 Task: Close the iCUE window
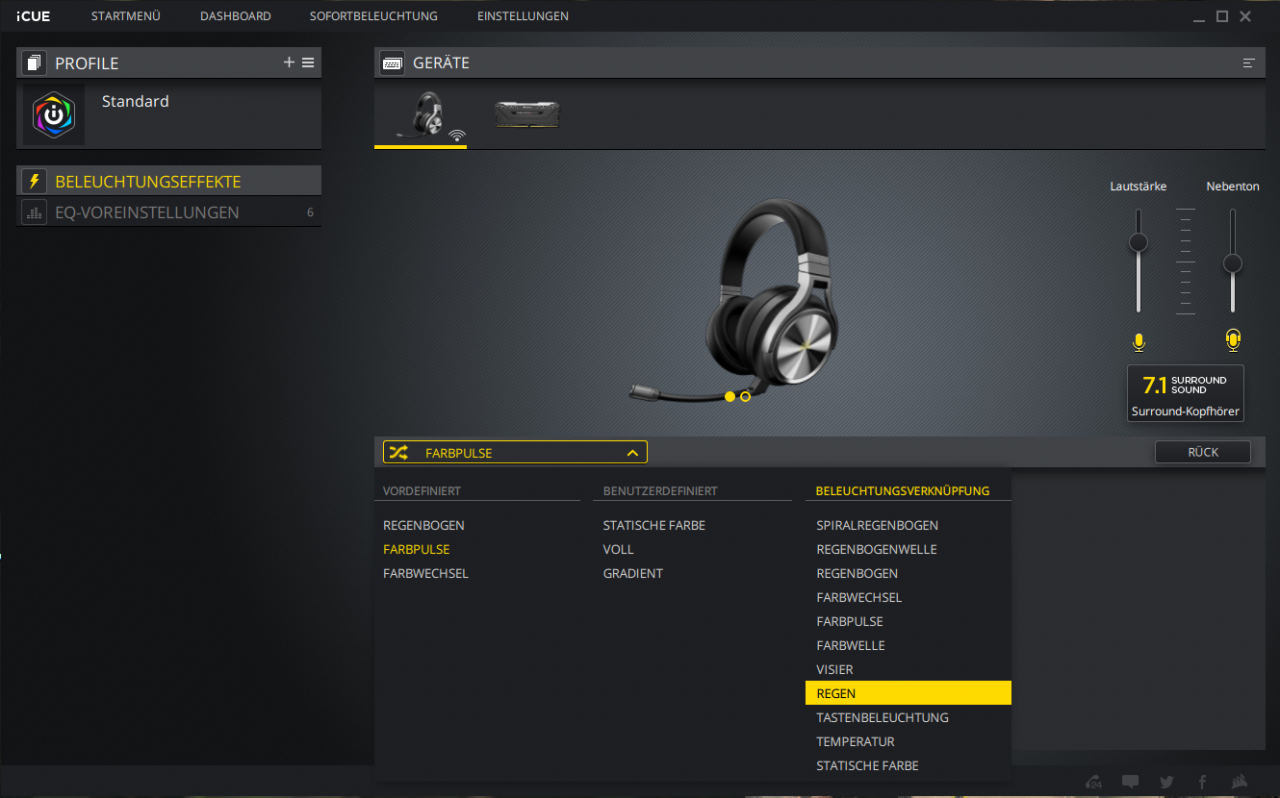1246,17
